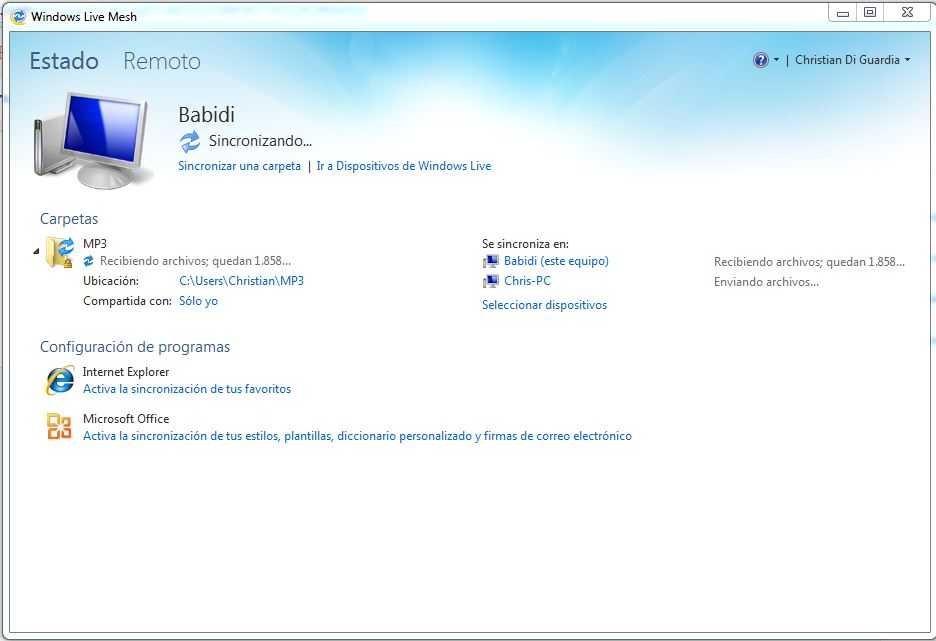Image resolution: width=936 pixels, height=641 pixels.
Task: Activate Microsoft Office settings sync link
Action: click(x=357, y=436)
